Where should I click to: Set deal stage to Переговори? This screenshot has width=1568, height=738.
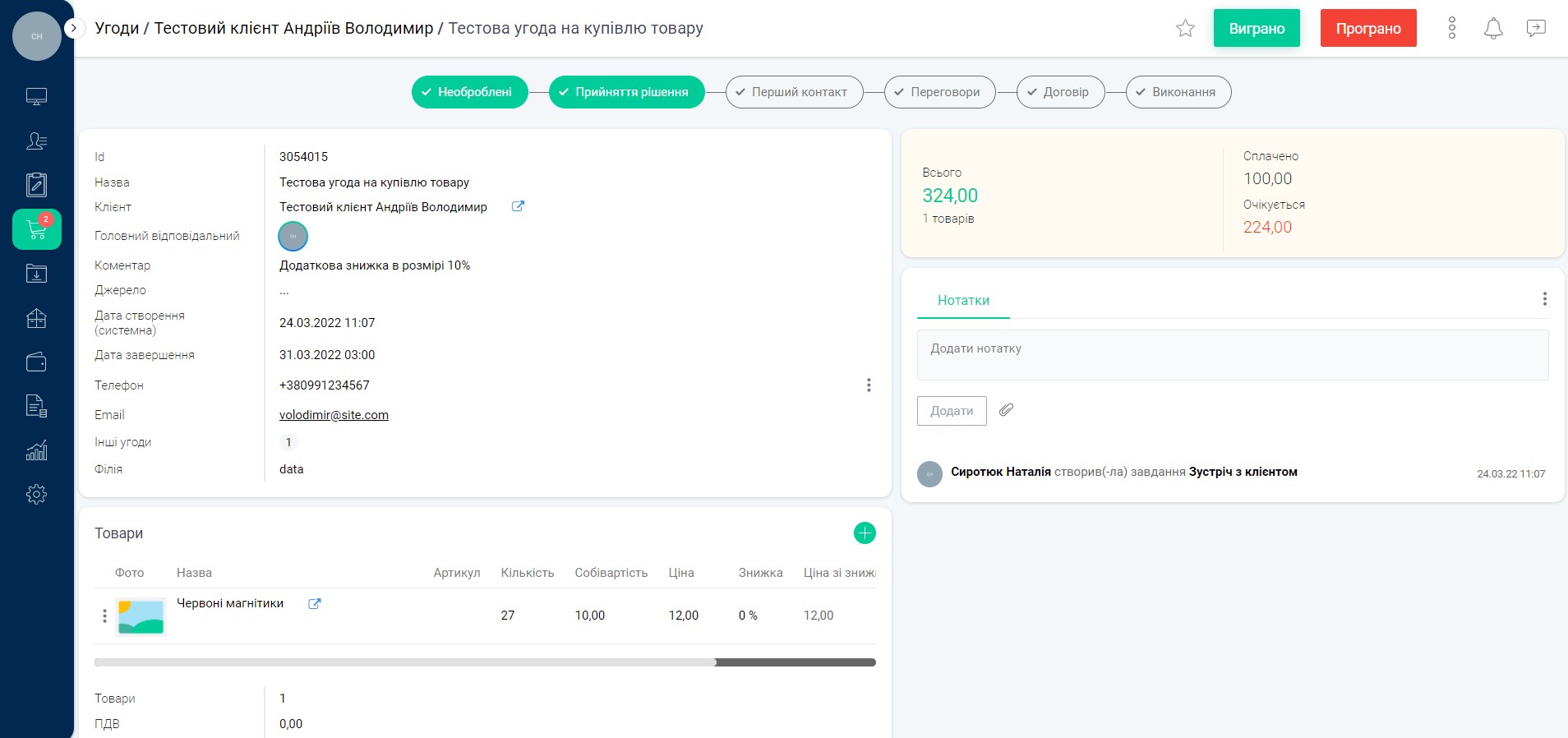939,92
